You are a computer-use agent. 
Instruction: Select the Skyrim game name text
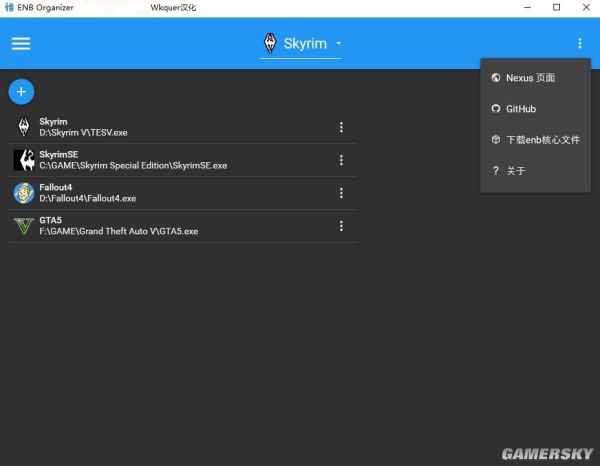click(x=53, y=122)
